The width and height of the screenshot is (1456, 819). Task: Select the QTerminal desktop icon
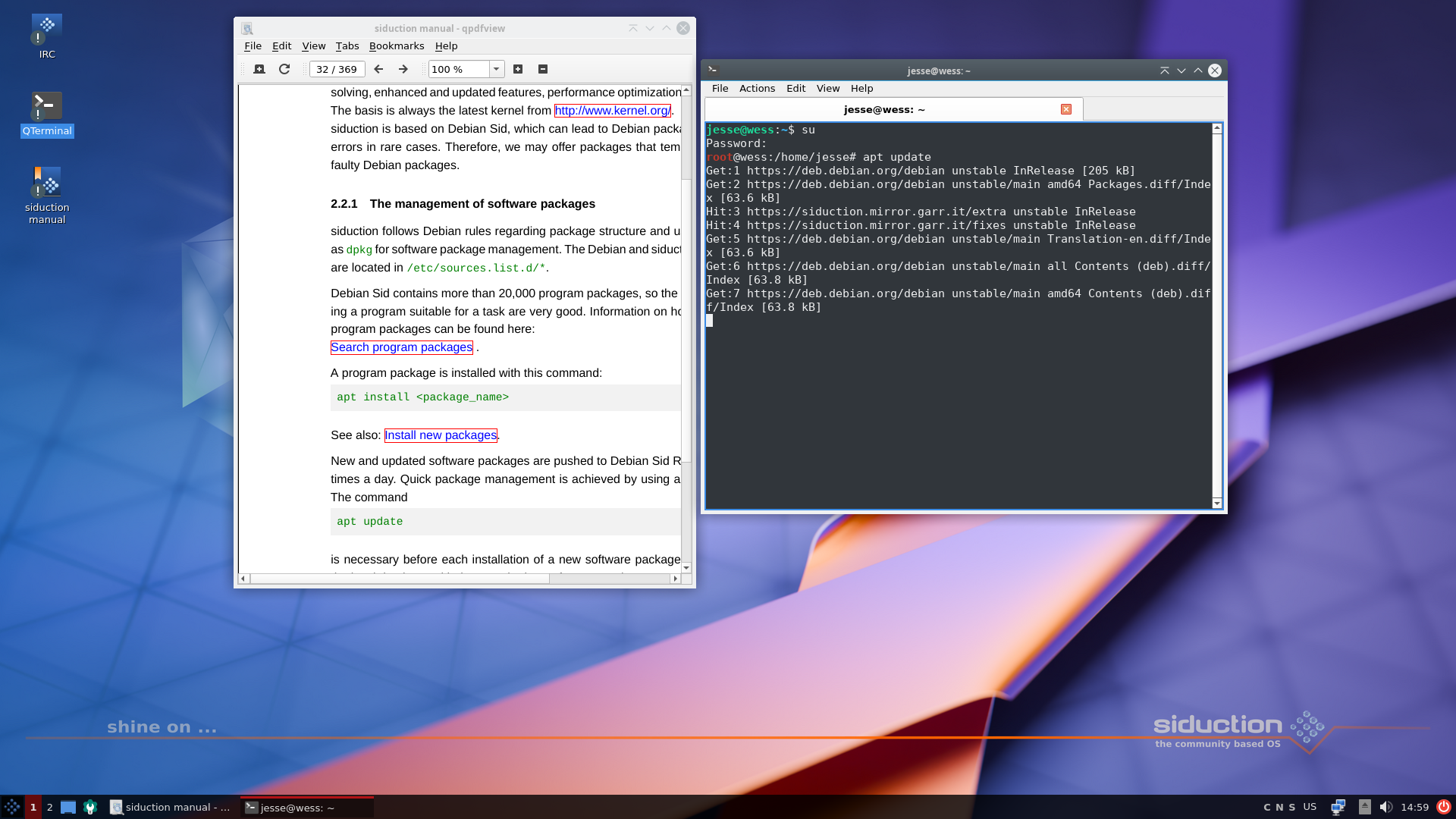[x=47, y=114]
